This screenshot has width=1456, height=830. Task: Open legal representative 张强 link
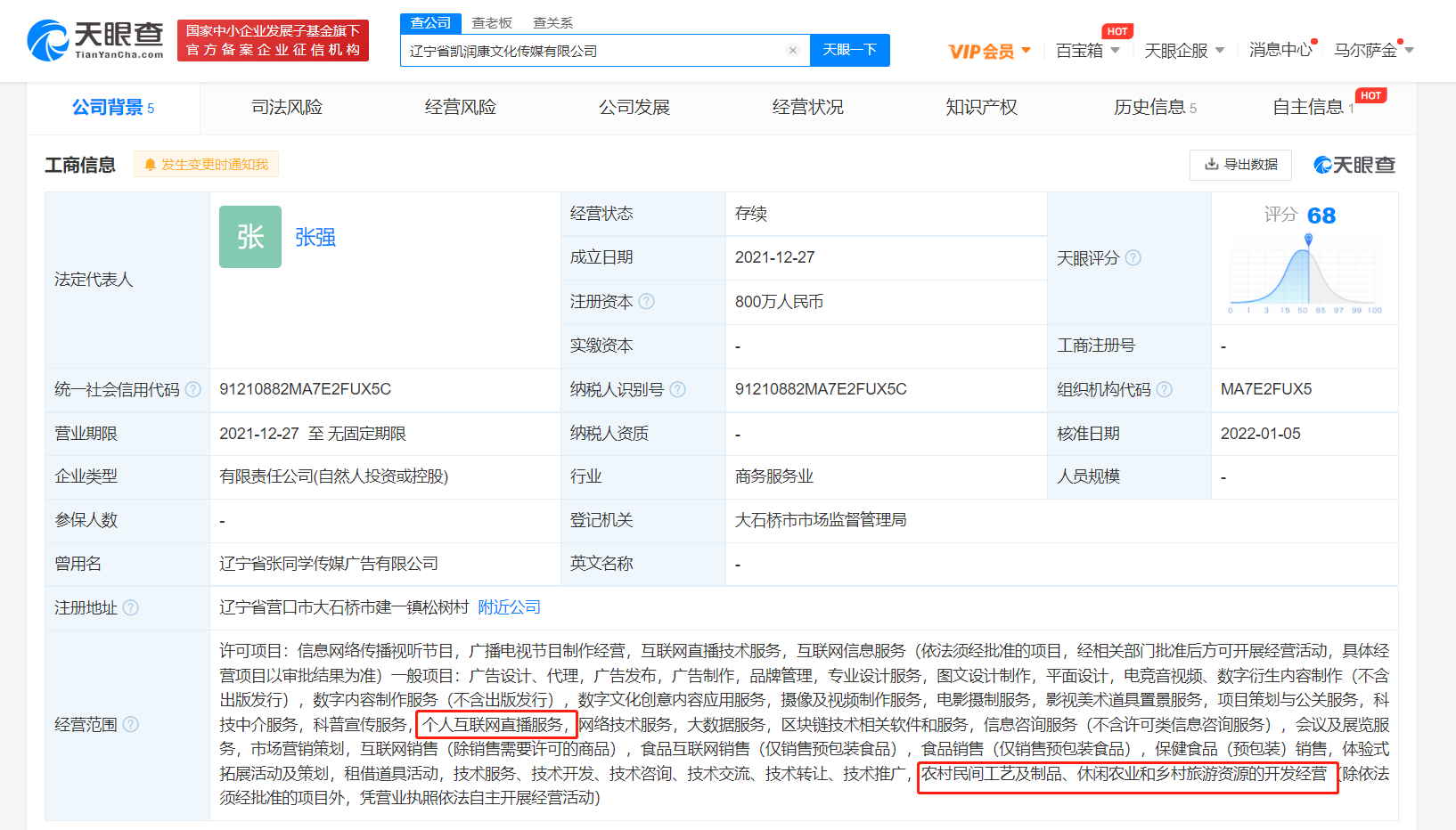[x=315, y=238]
